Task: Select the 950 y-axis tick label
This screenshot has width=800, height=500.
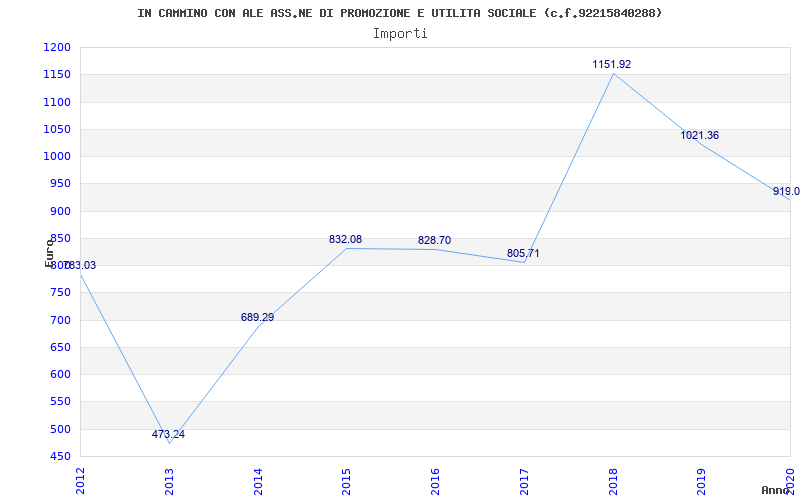Action: point(60,184)
